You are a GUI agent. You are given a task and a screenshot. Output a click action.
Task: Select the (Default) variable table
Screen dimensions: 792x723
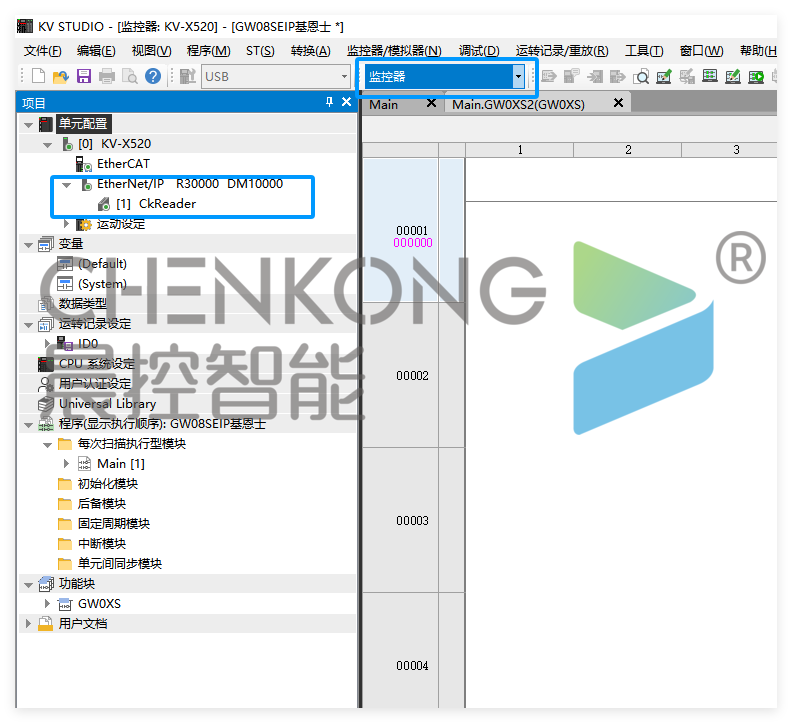point(103,264)
